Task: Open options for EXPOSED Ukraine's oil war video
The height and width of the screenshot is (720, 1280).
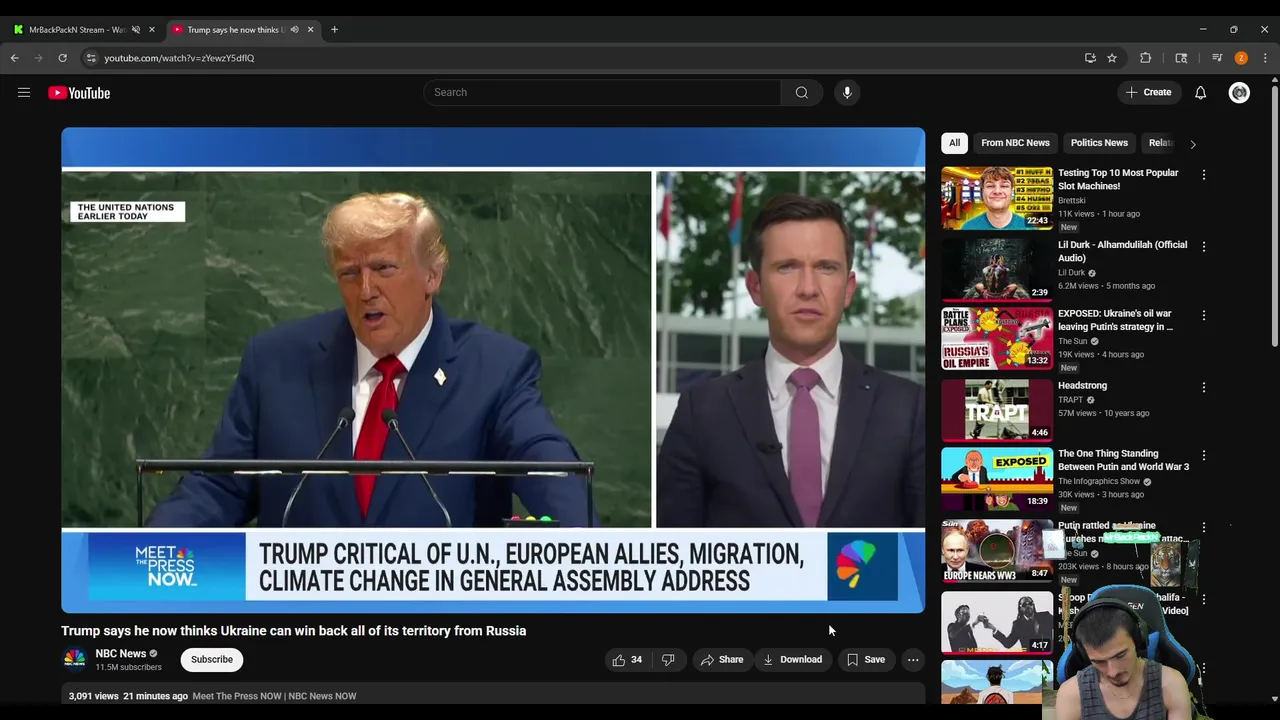Action: (1204, 315)
